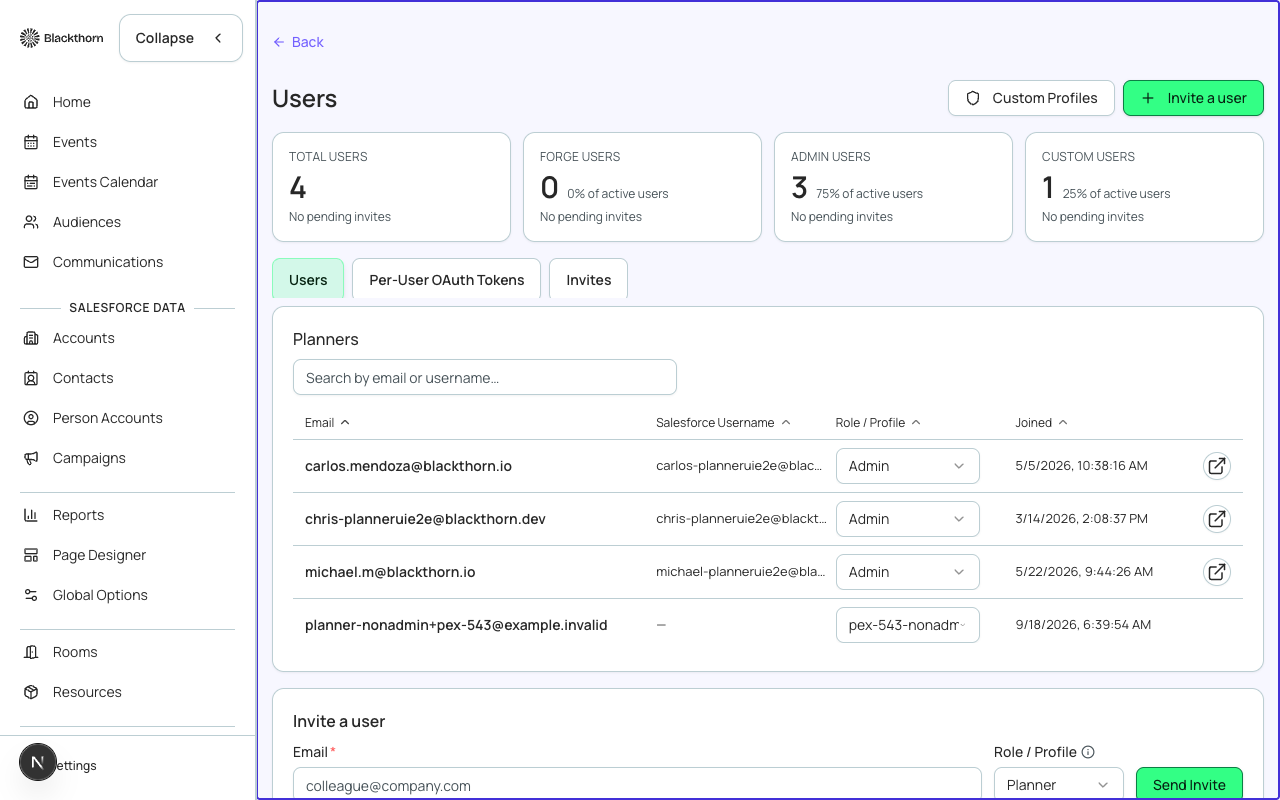Screen dimensions: 1280x800
Task: Collapse the sidebar
Action: coord(181,38)
